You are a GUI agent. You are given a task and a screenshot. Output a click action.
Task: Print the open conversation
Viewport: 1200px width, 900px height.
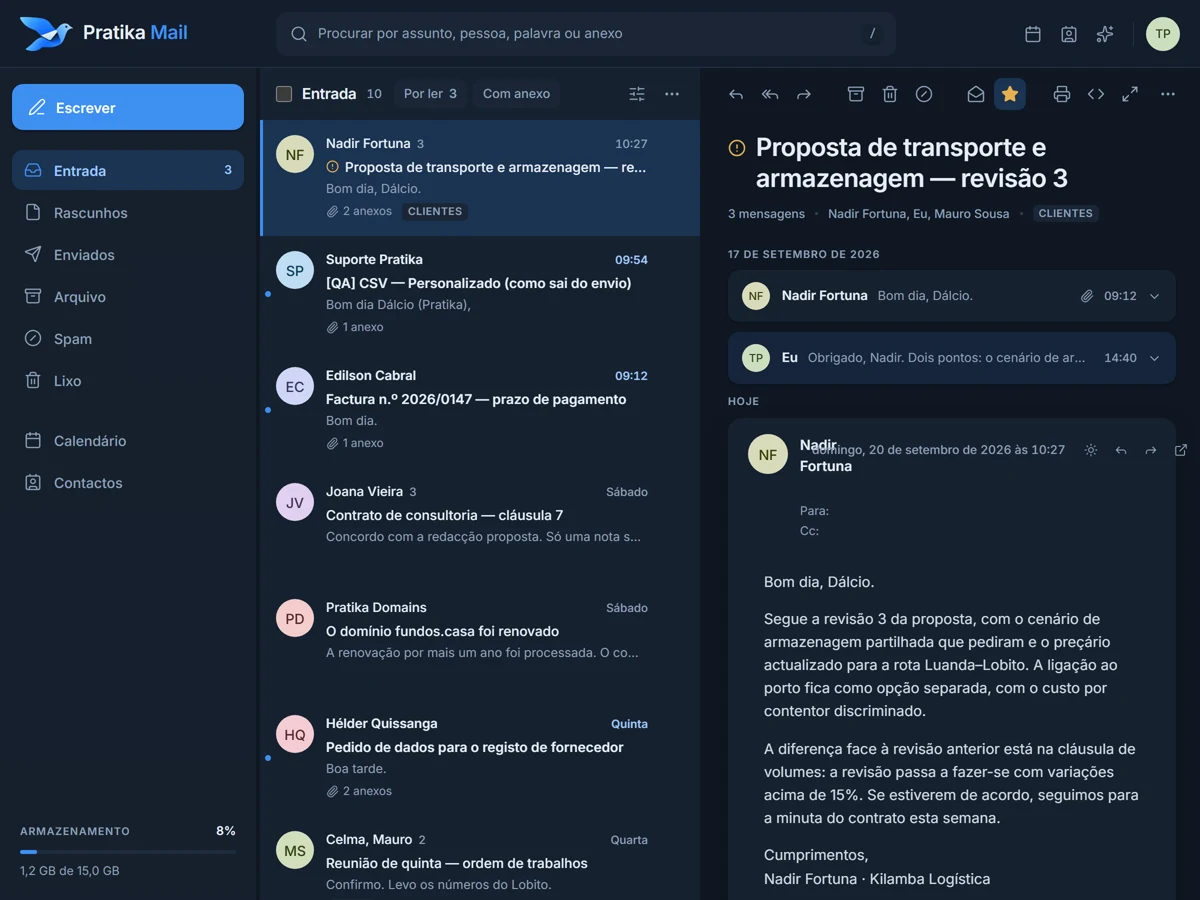[x=1062, y=94]
